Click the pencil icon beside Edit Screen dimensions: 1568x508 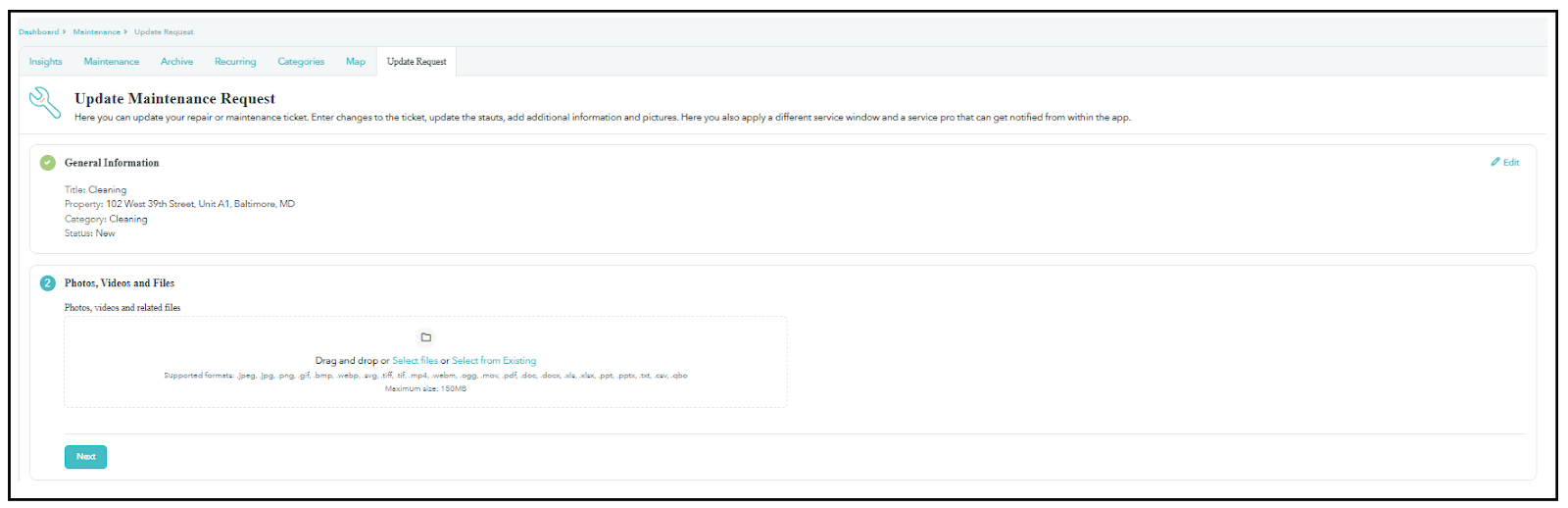click(1495, 162)
